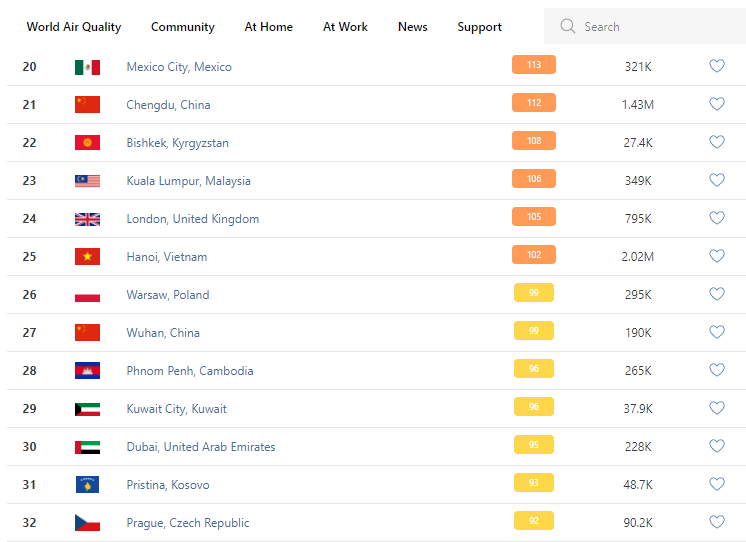Open the Community menu item
Viewport: 746px width, 542px height.
pos(182,27)
